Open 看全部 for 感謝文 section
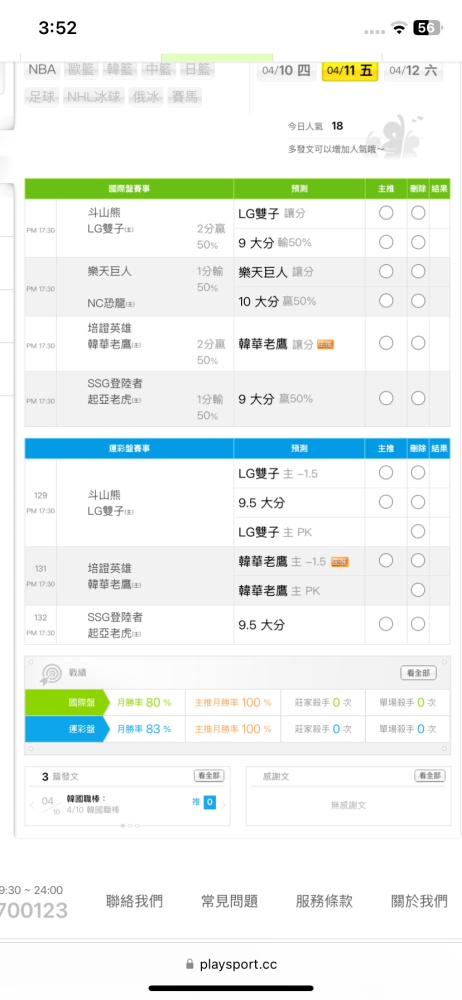 click(429, 776)
